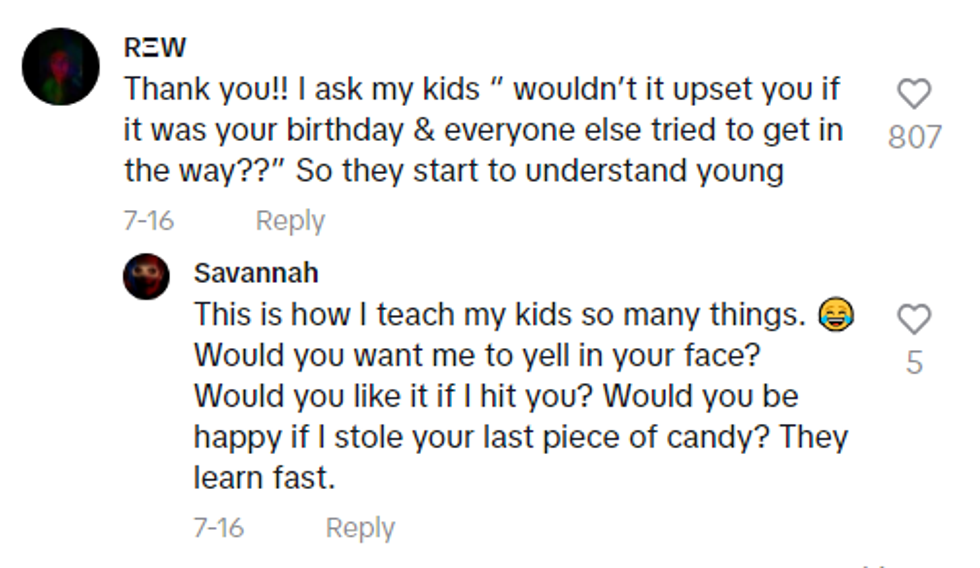Reply to Savannah's comment
Viewport: 980px width, 568px height.
click(x=360, y=528)
